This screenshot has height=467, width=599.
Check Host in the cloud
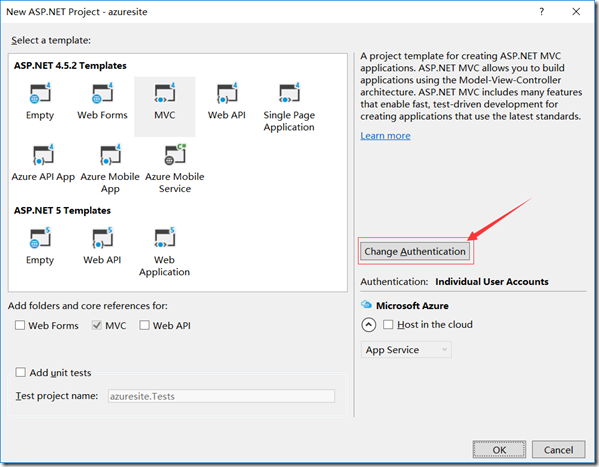[x=388, y=324]
